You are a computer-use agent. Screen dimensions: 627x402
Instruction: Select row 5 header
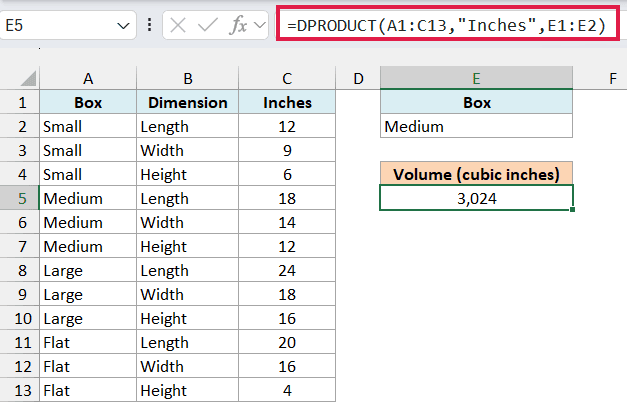[x=20, y=198]
